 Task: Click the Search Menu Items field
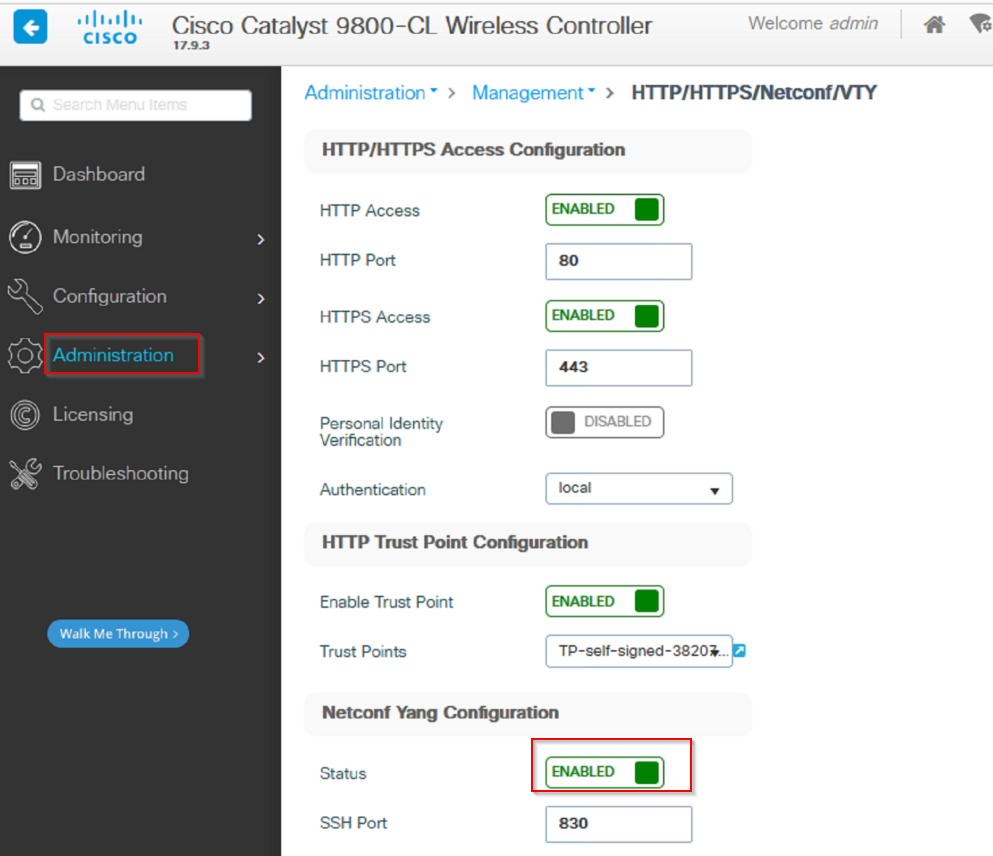click(x=136, y=105)
